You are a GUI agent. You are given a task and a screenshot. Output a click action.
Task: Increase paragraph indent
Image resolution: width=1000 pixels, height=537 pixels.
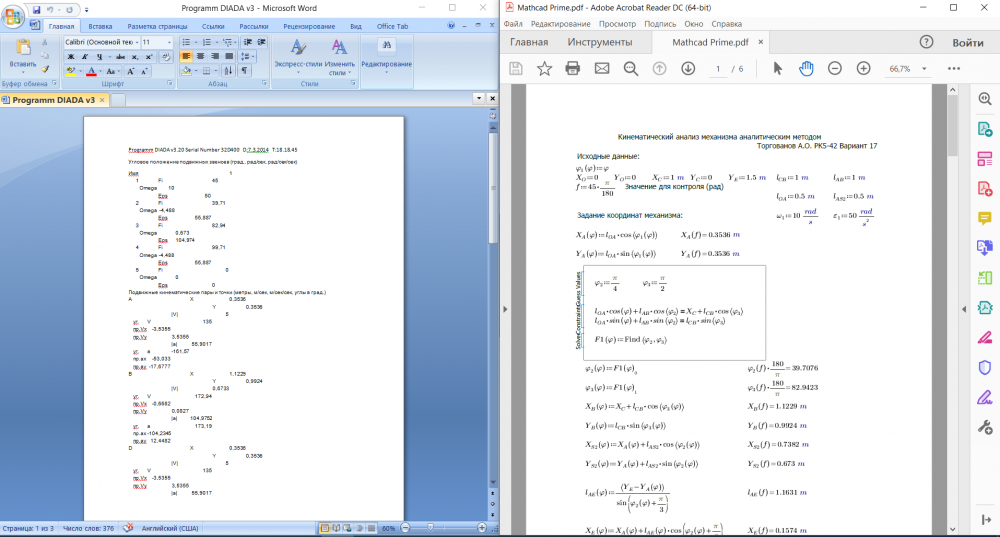261,42
